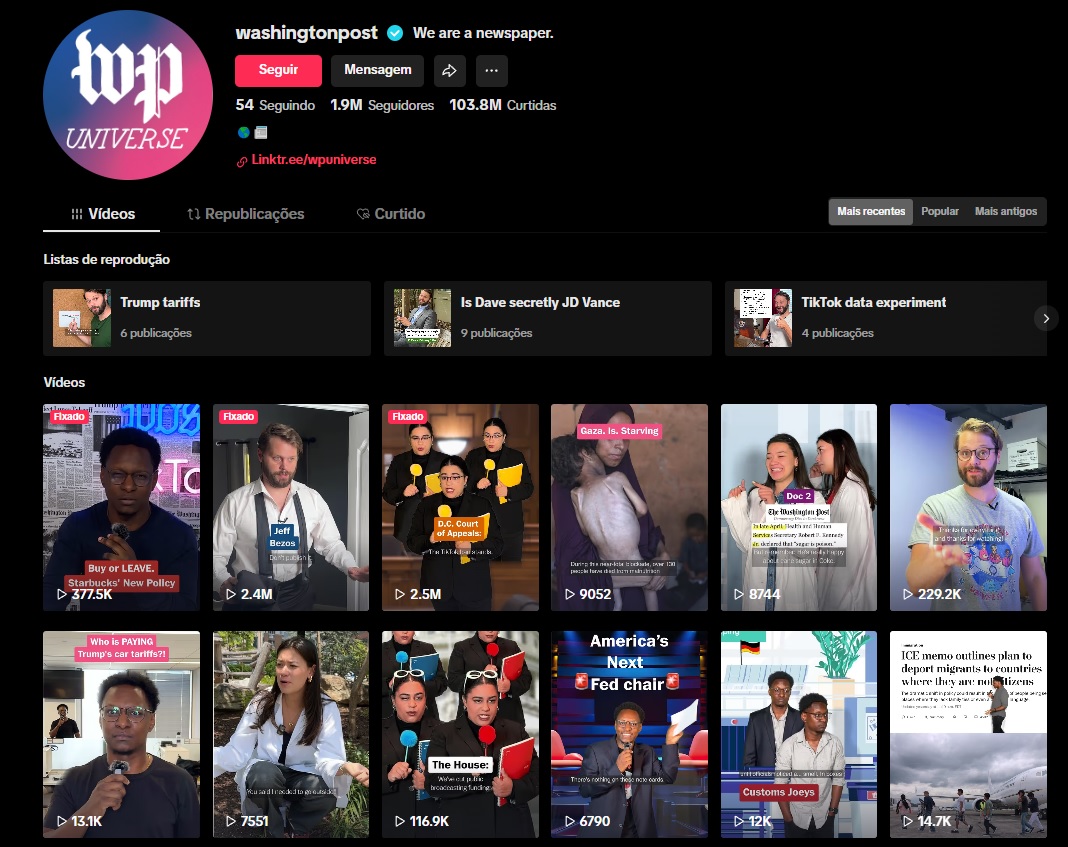Click the verified badge next to washingtonpost

(x=395, y=33)
